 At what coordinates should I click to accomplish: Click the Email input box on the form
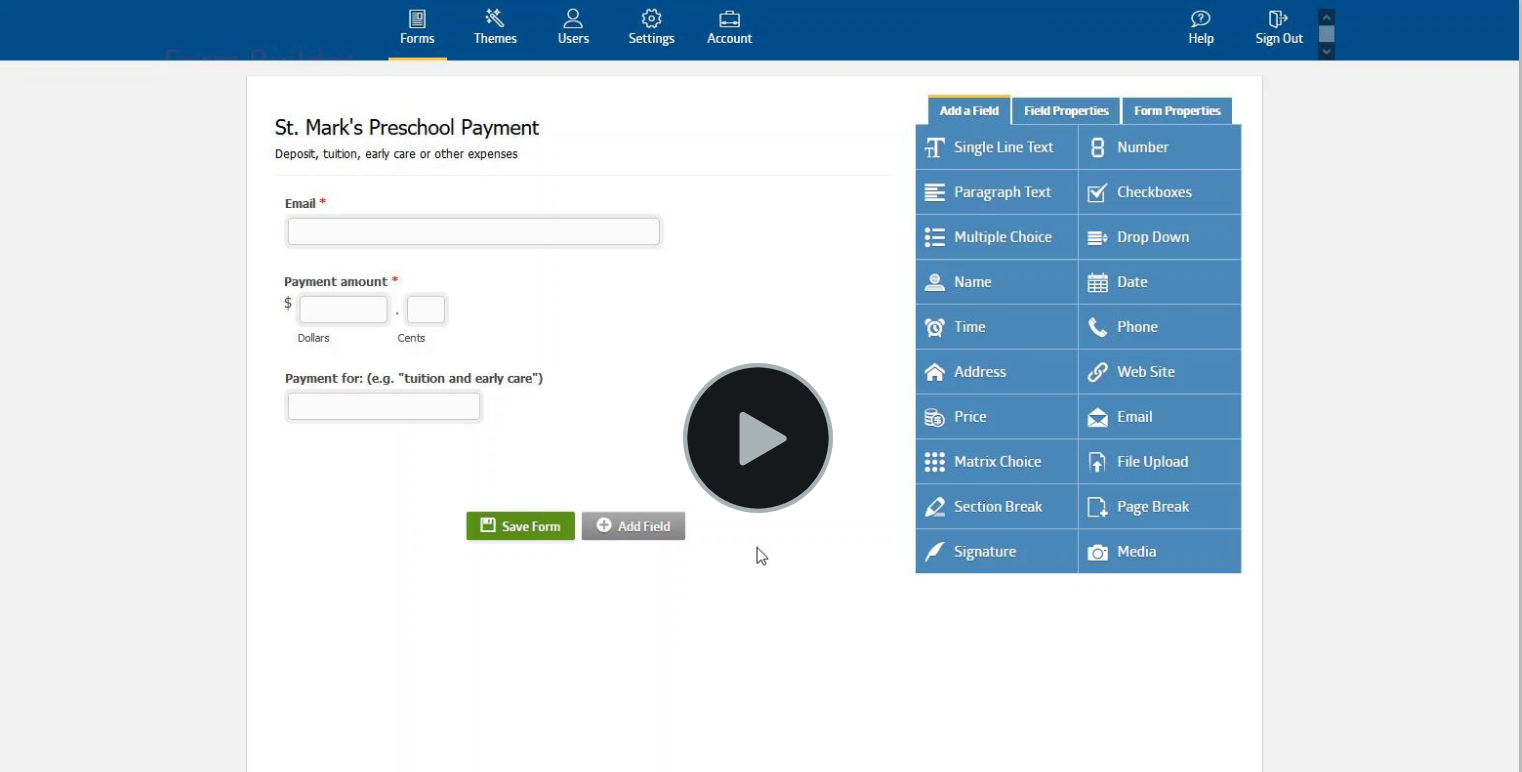[x=473, y=232]
